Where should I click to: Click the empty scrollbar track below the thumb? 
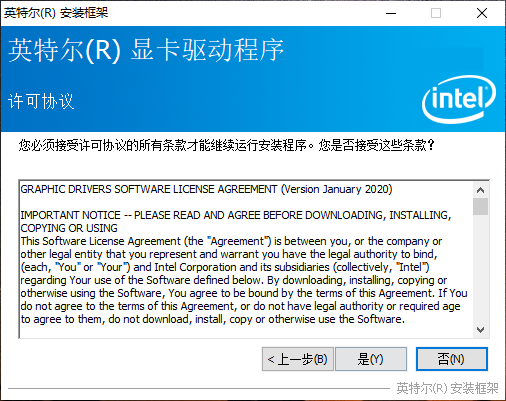click(x=480, y=268)
